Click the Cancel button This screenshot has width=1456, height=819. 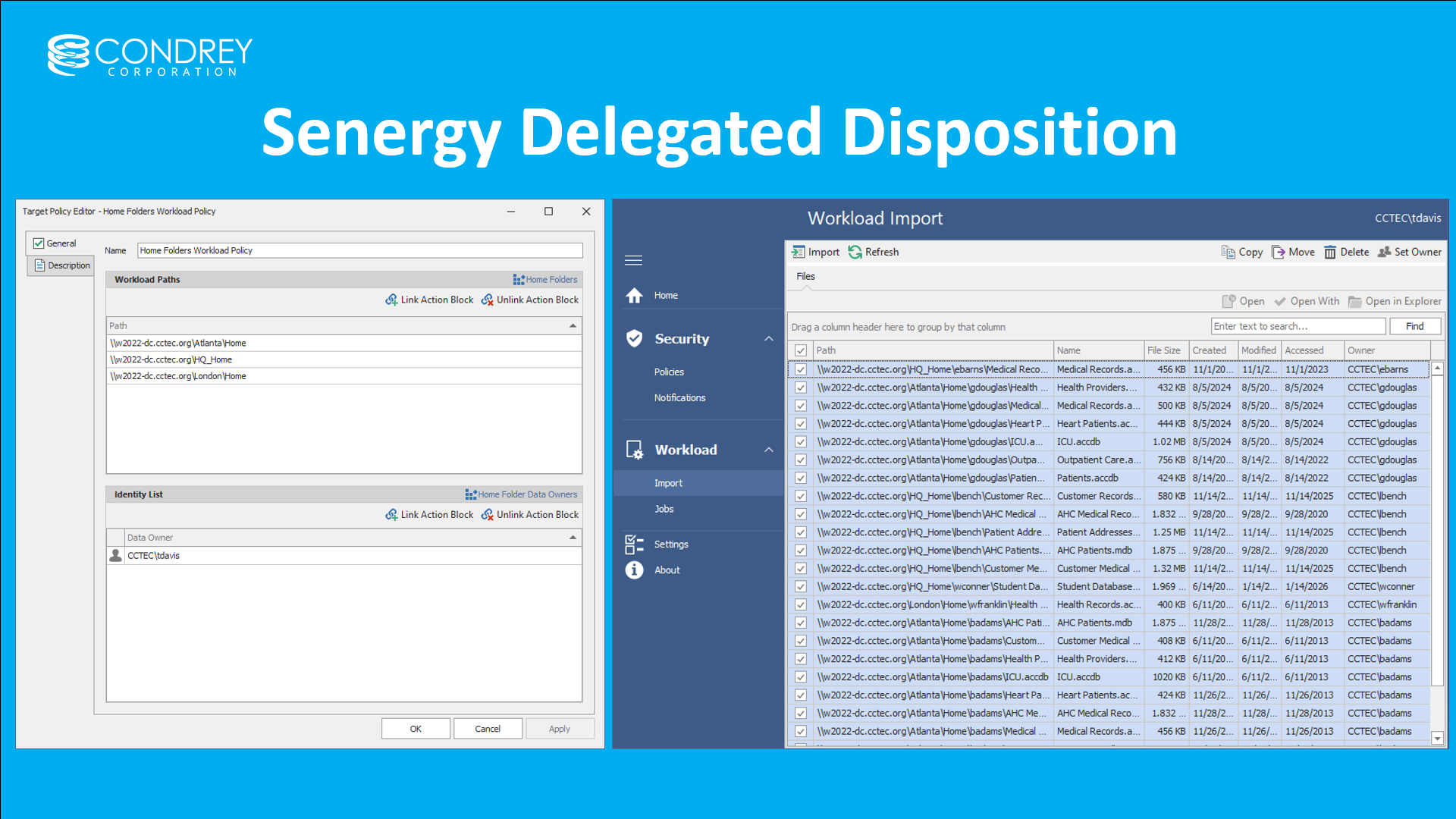(x=488, y=729)
